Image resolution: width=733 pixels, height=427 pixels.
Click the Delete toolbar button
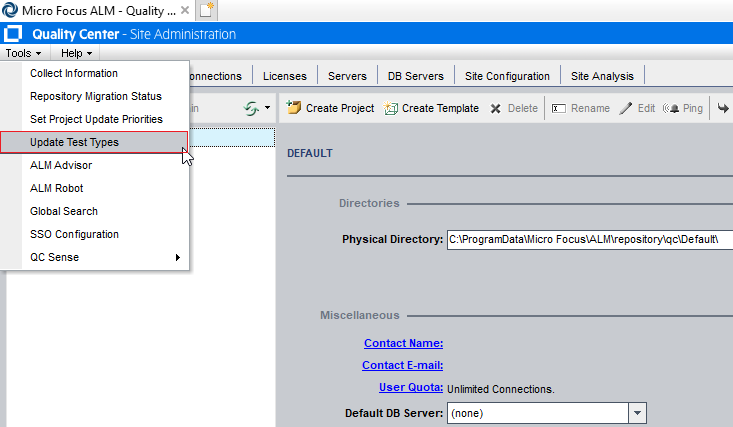(x=514, y=108)
